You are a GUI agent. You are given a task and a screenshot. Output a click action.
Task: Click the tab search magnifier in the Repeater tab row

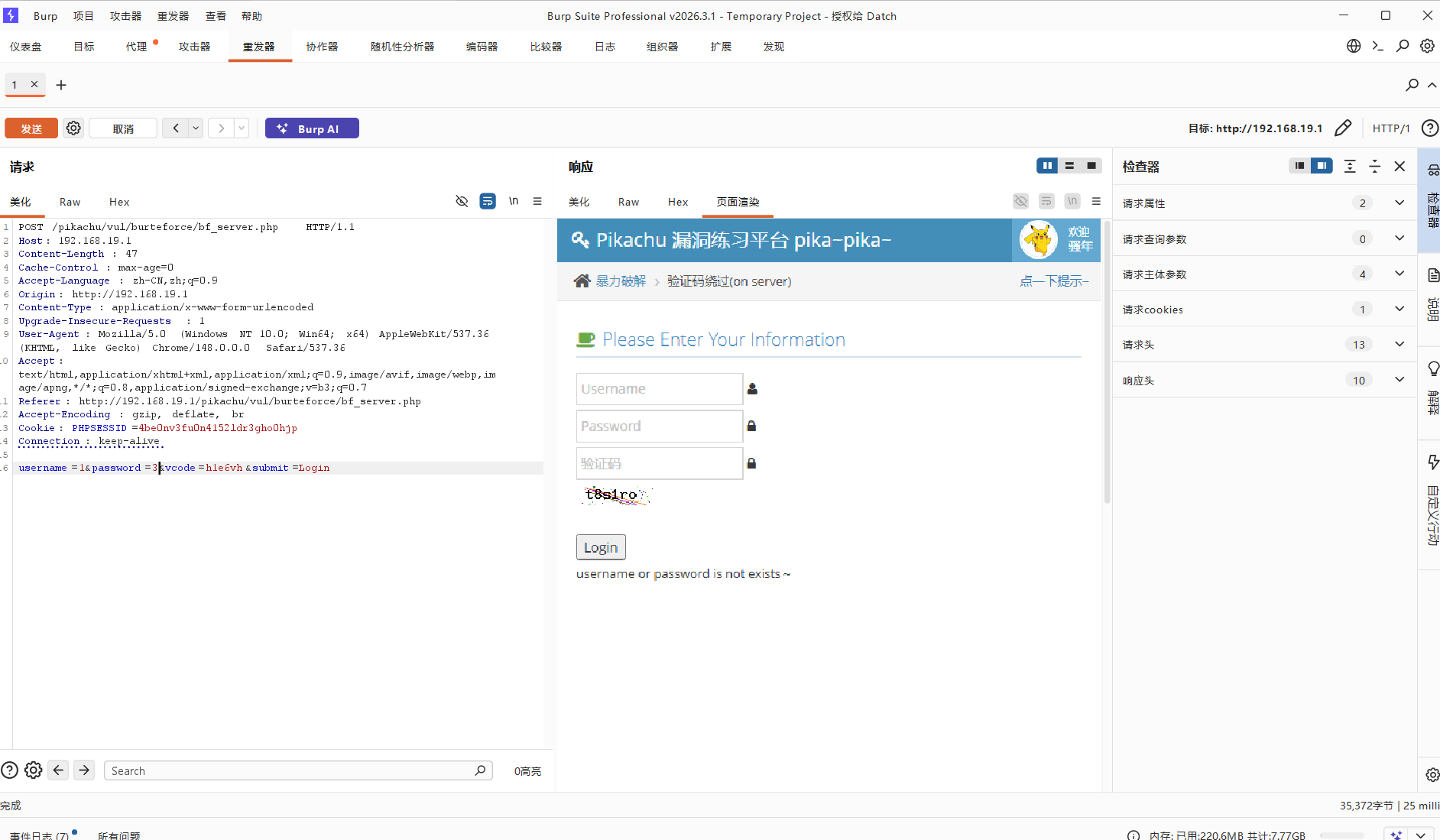[x=1412, y=85]
